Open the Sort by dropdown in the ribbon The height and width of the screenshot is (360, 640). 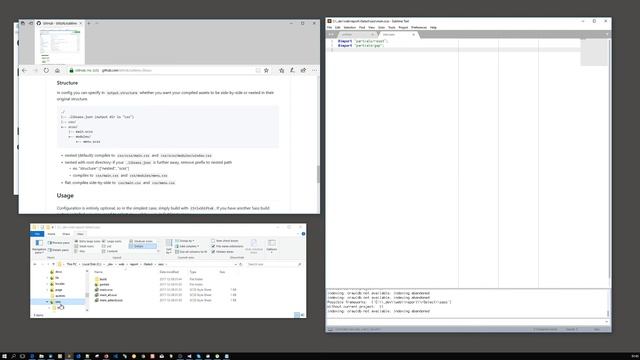click(169, 246)
